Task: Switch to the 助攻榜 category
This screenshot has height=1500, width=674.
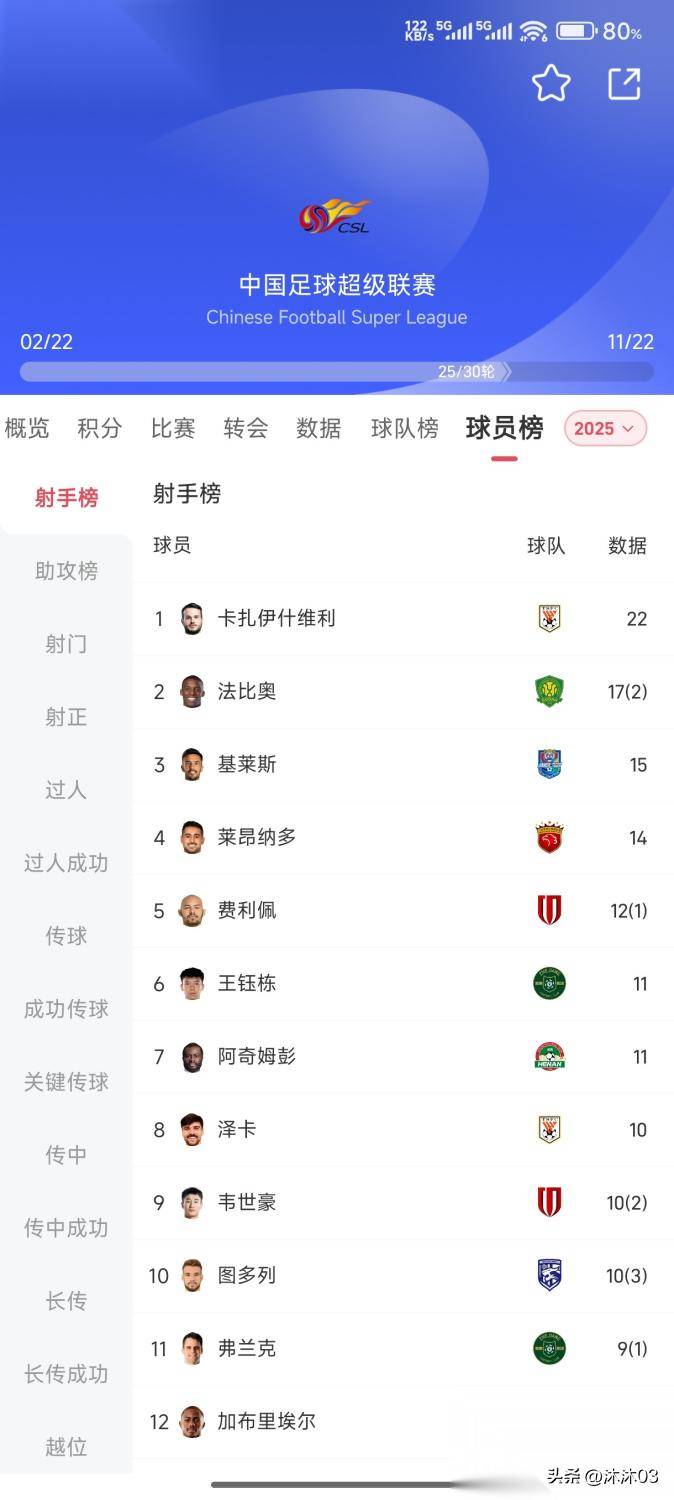Action: (64, 571)
